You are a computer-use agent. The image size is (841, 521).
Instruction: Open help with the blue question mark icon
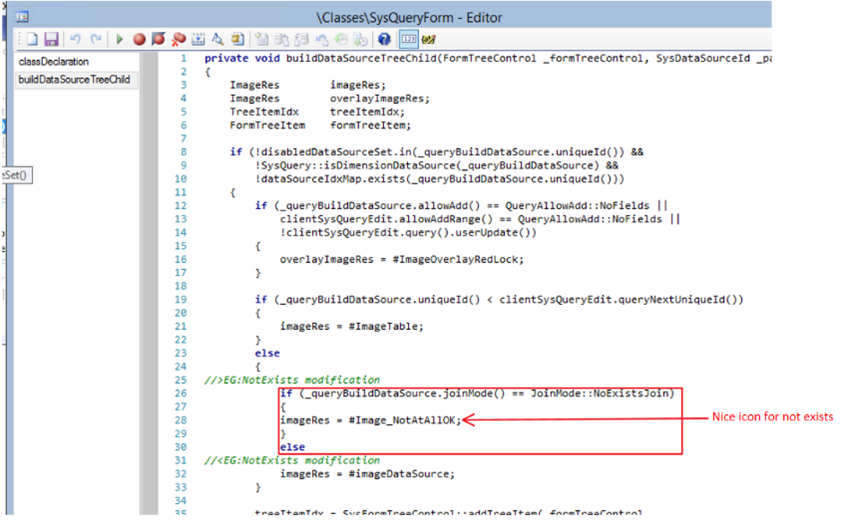pos(384,39)
